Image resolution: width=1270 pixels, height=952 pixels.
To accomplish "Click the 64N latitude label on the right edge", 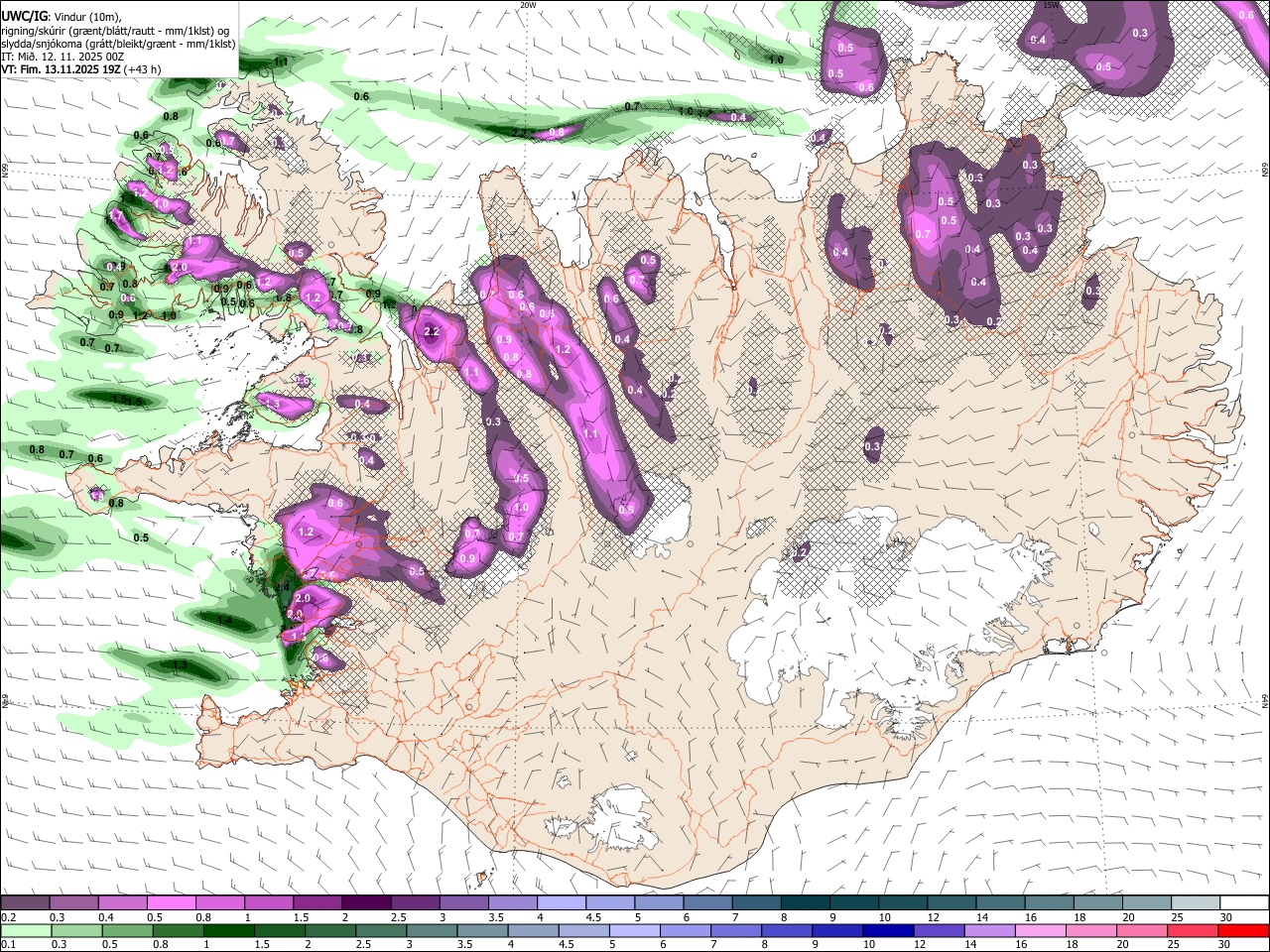I will (1265, 700).
